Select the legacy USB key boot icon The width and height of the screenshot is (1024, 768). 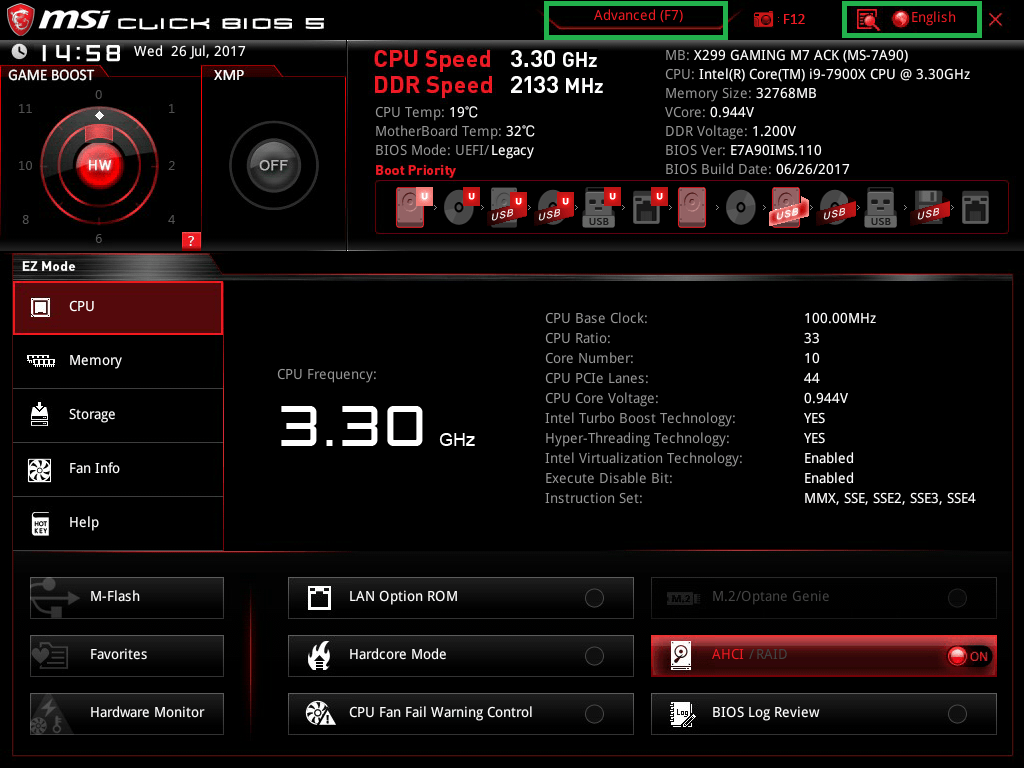point(880,208)
